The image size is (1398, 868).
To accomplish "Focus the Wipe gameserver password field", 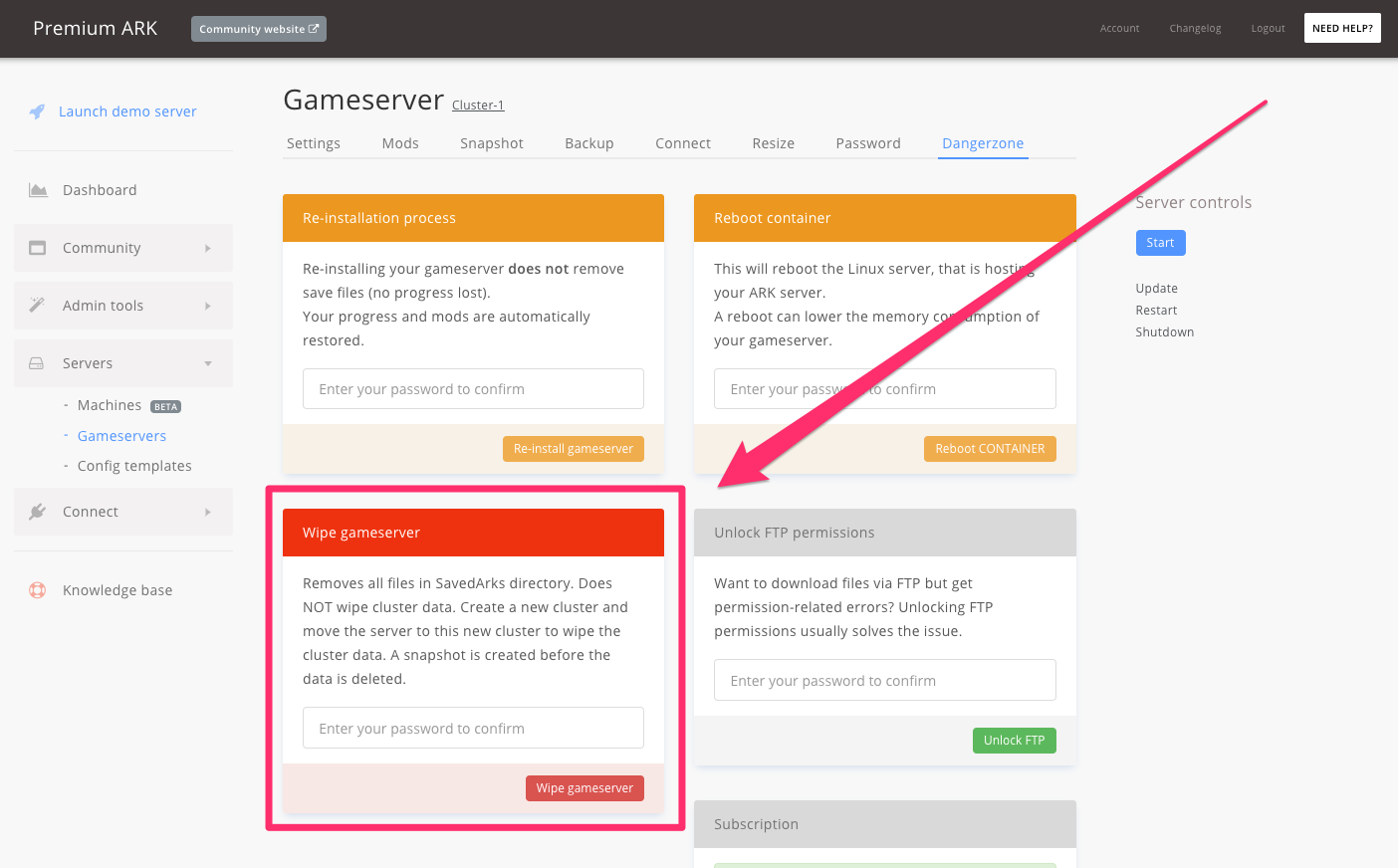I will pos(473,728).
